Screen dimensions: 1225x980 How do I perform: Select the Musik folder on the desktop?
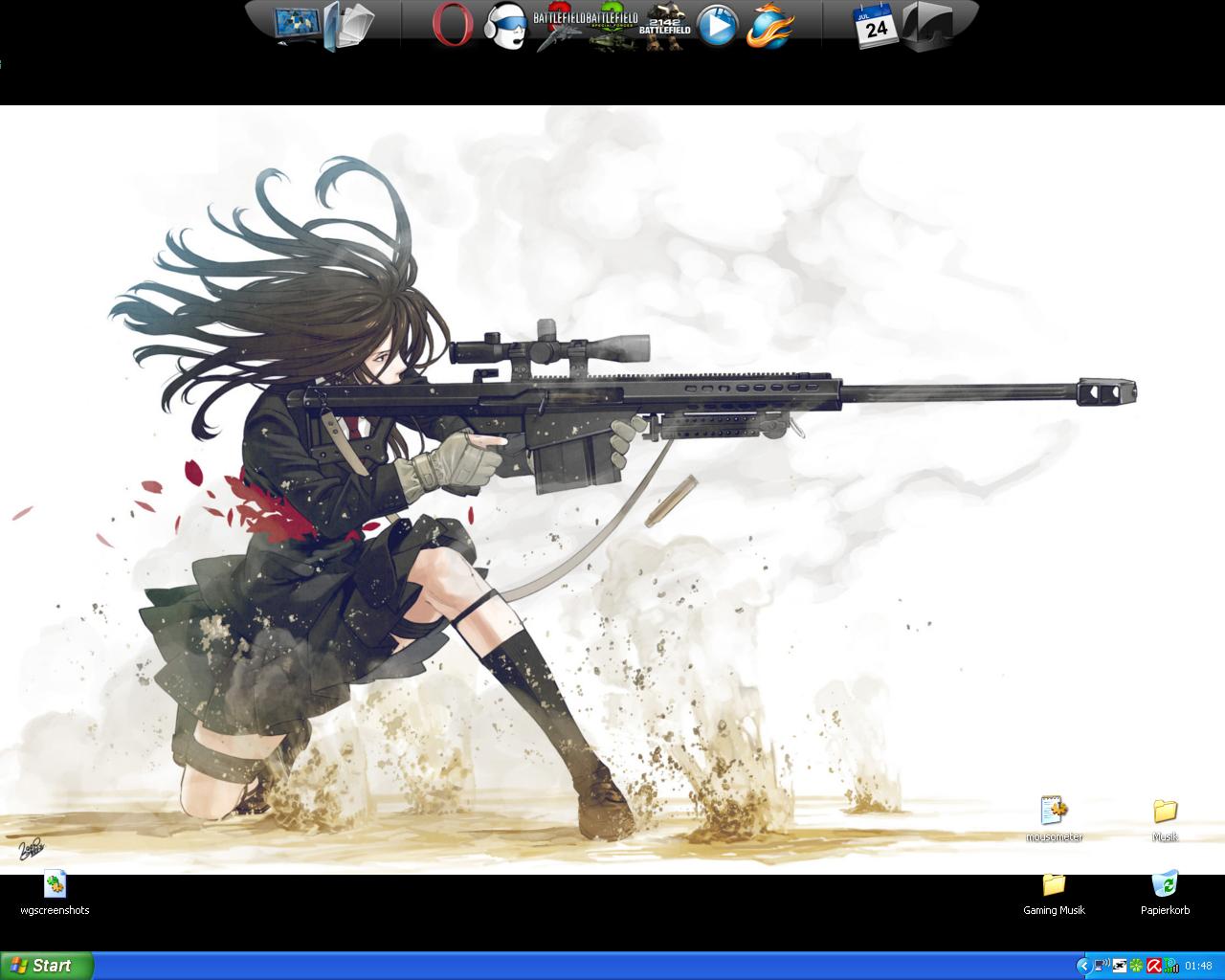(1165, 820)
